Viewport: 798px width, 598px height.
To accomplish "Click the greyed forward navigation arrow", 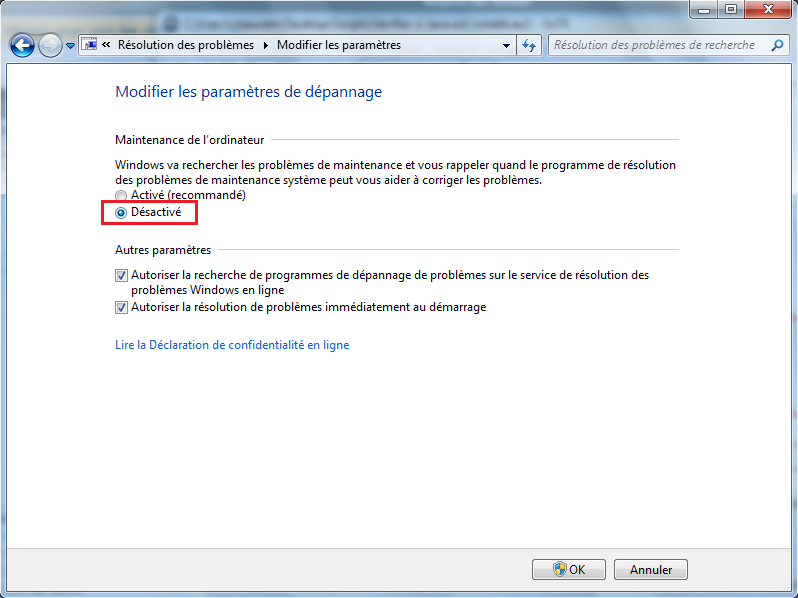I will click(50, 46).
